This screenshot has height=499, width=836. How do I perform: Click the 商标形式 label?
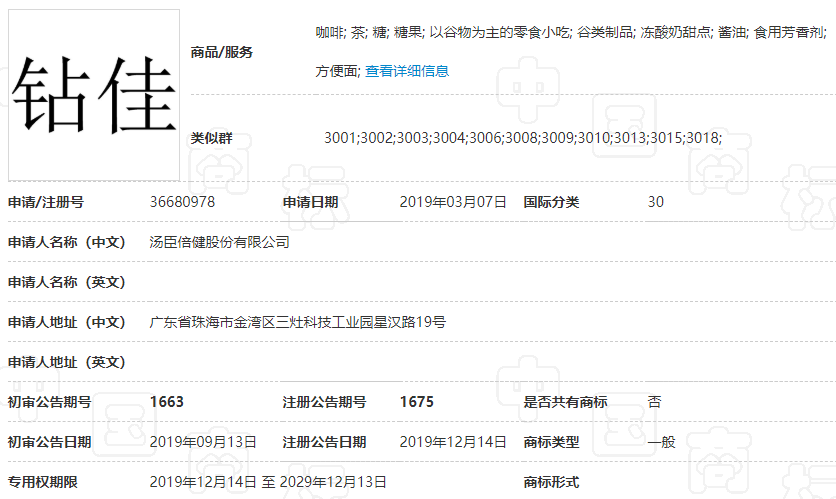pos(551,482)
